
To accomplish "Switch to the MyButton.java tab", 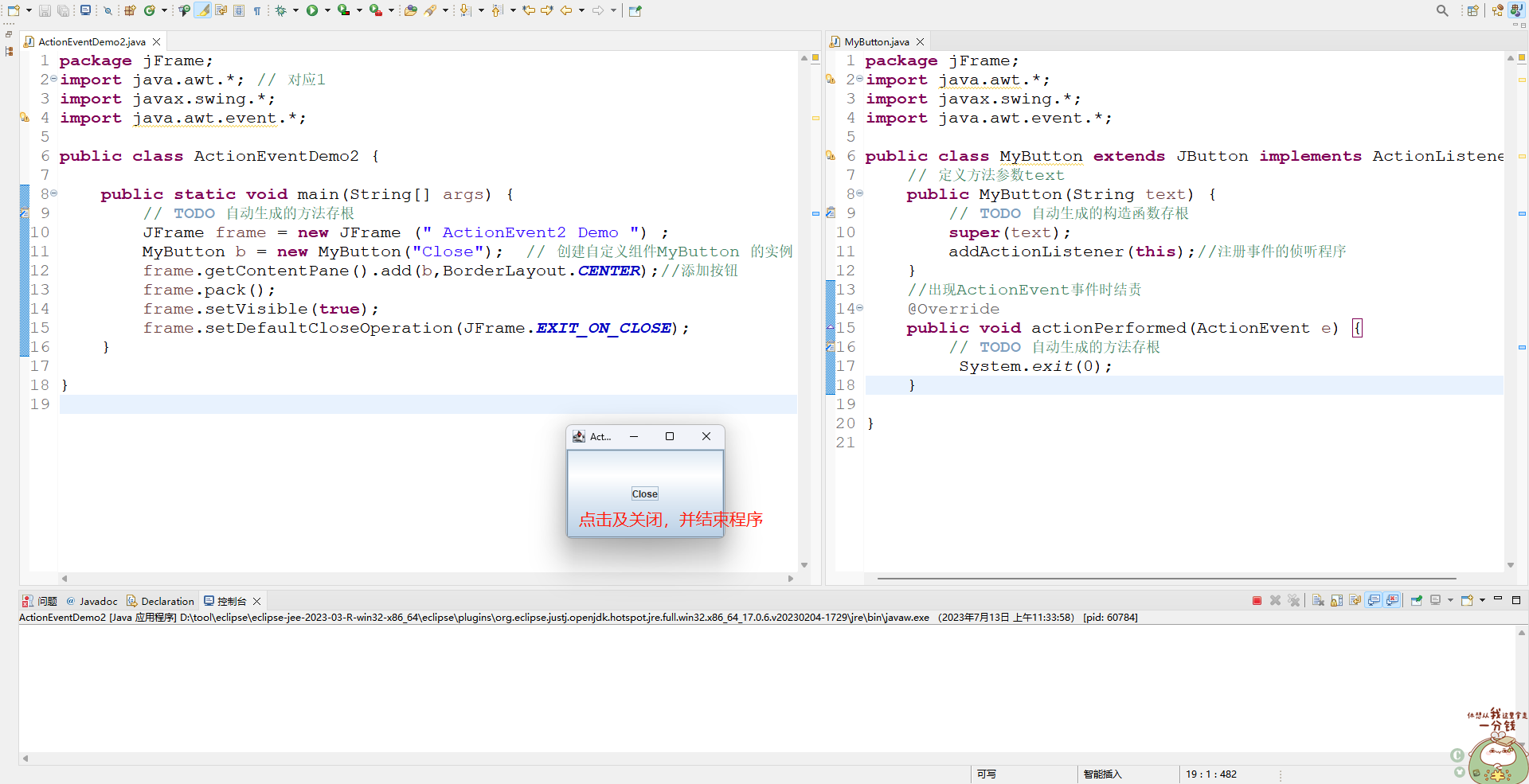I will point(876,41).
